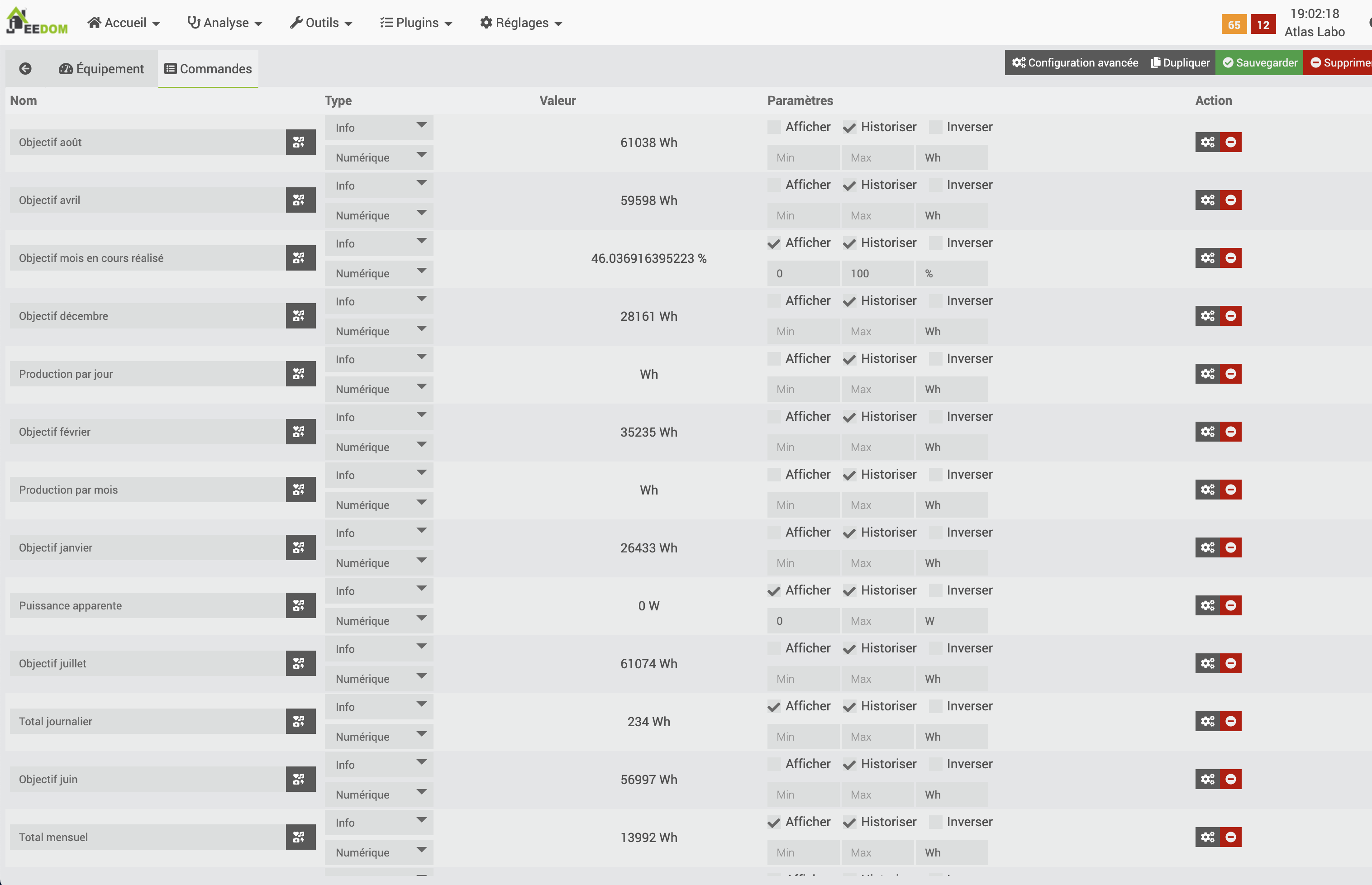Open Info type dropdown for Total mensuel
The height and width of the screenshot is (885, 1372).
(x=379, y=823)
